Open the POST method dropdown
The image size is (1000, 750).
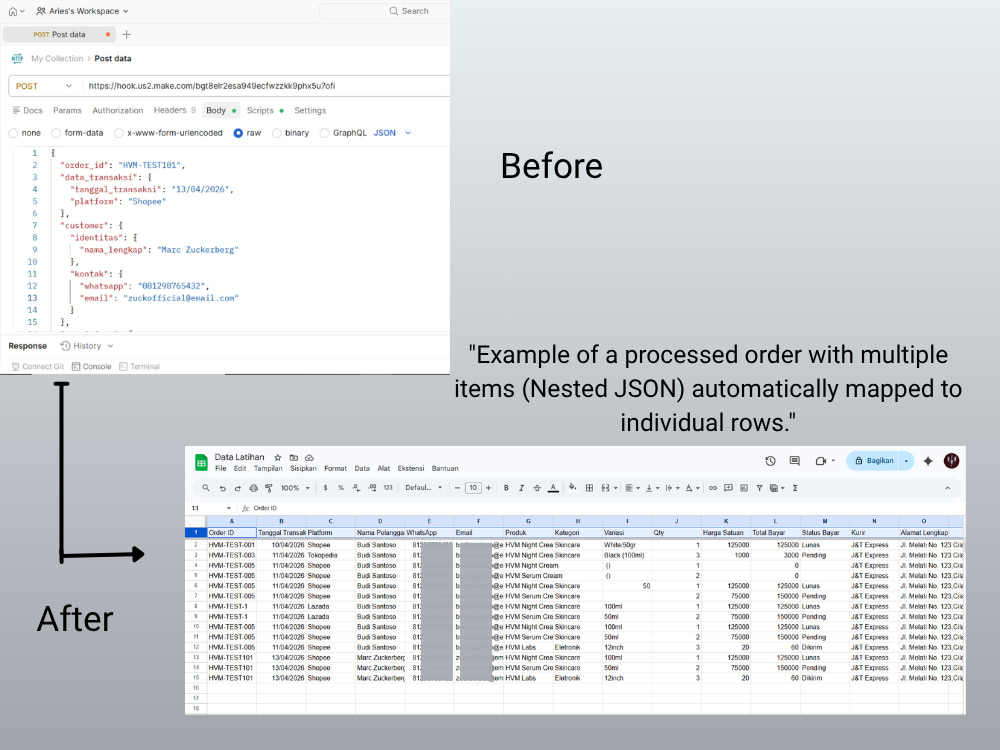point(44,86)
